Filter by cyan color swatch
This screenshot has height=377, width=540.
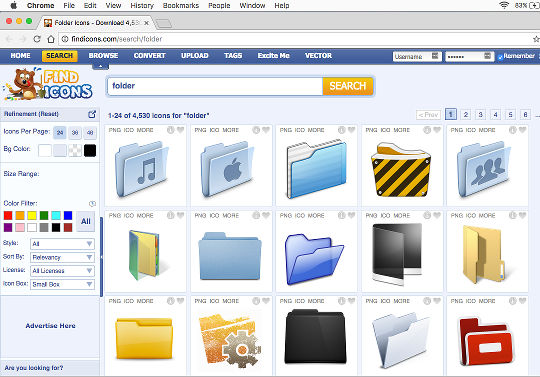coord(56,216)
